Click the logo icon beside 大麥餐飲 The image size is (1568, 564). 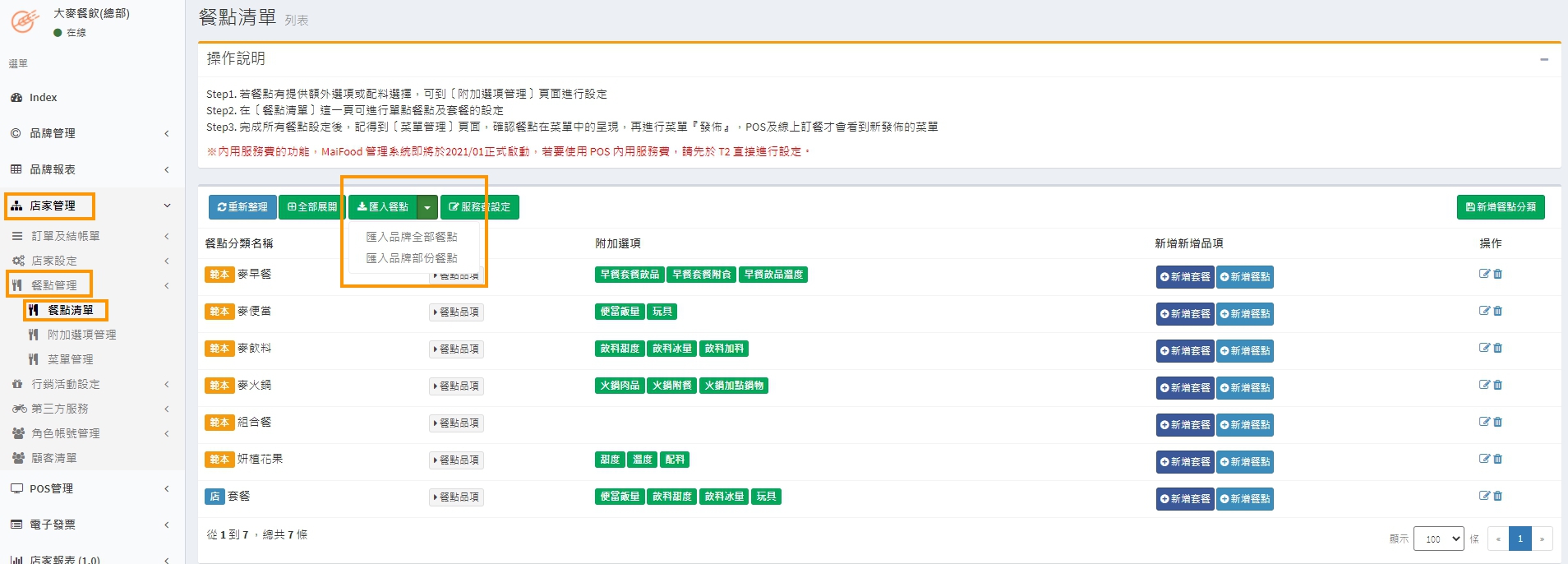click(25, 21)
